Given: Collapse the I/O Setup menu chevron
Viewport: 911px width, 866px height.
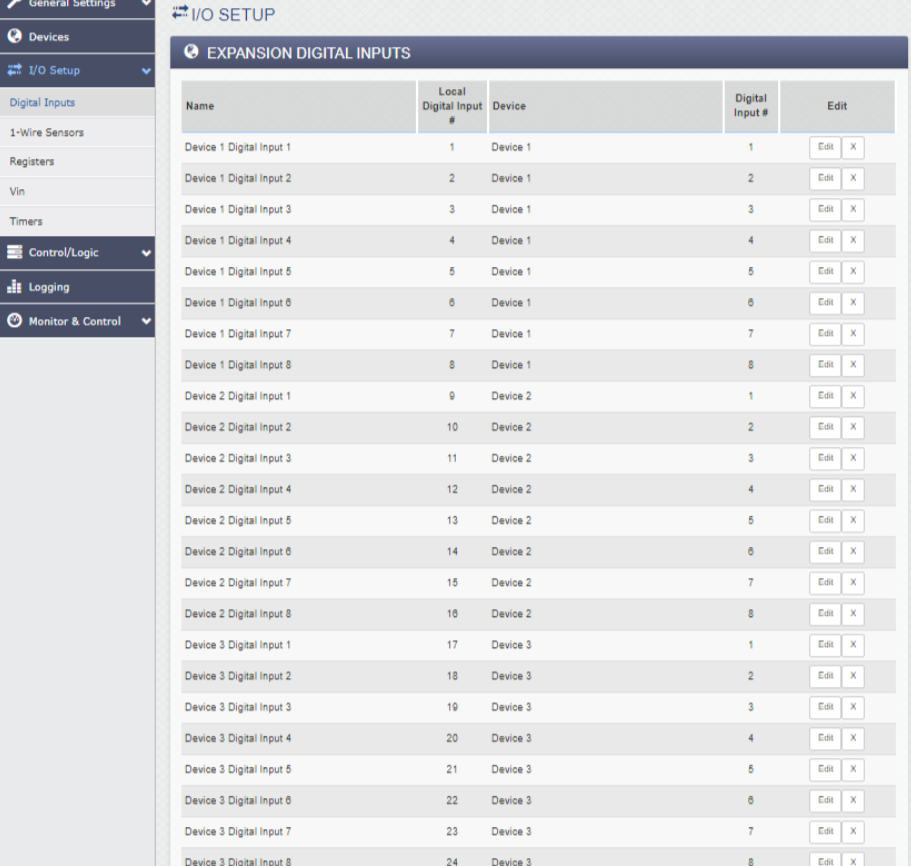Looking at the screenshot, I should pyautogui.click(x=146, y=71).
